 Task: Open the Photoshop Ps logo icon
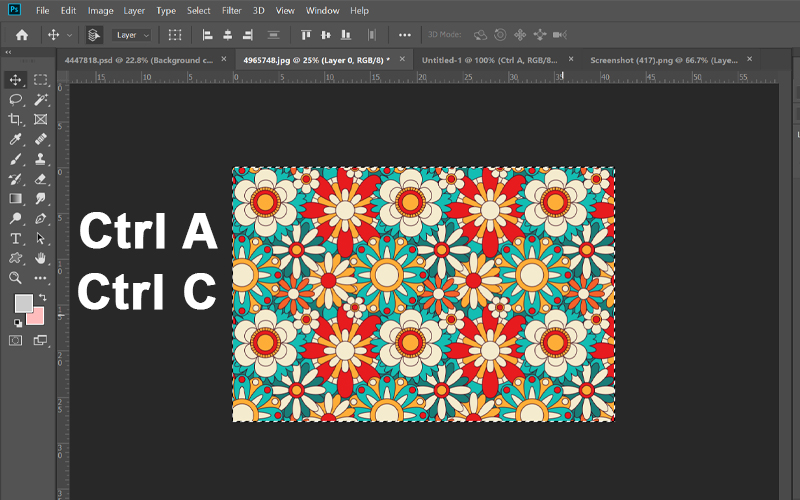click(15, 9)
